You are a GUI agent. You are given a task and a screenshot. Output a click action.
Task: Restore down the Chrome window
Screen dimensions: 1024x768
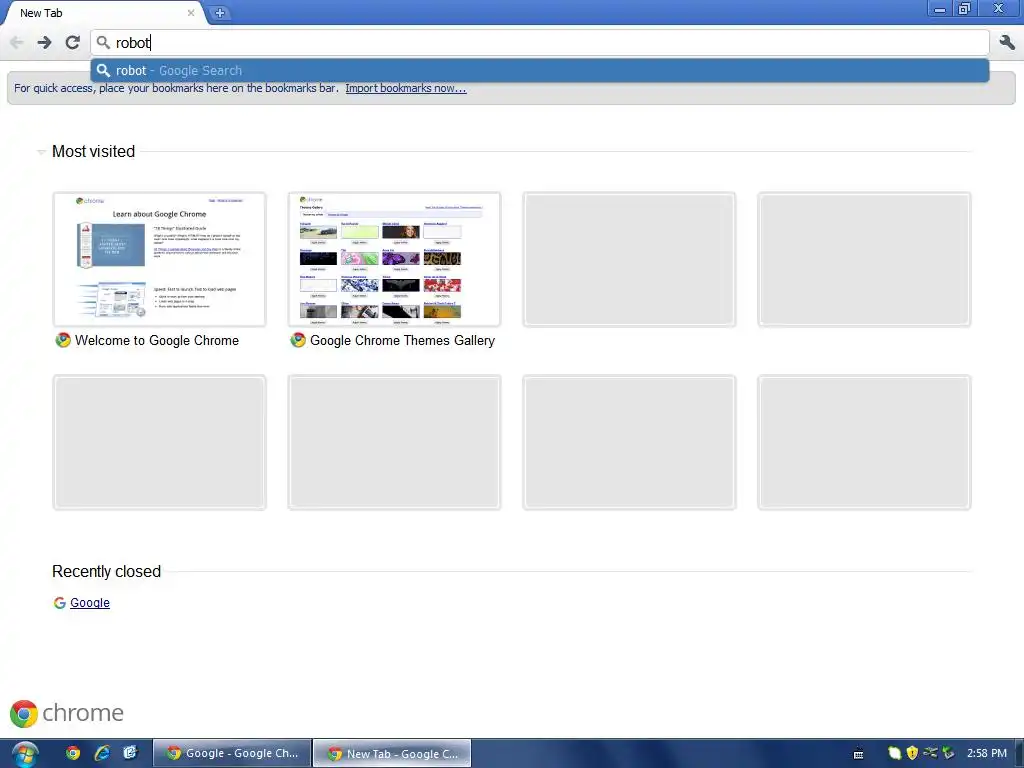[965, 9]
